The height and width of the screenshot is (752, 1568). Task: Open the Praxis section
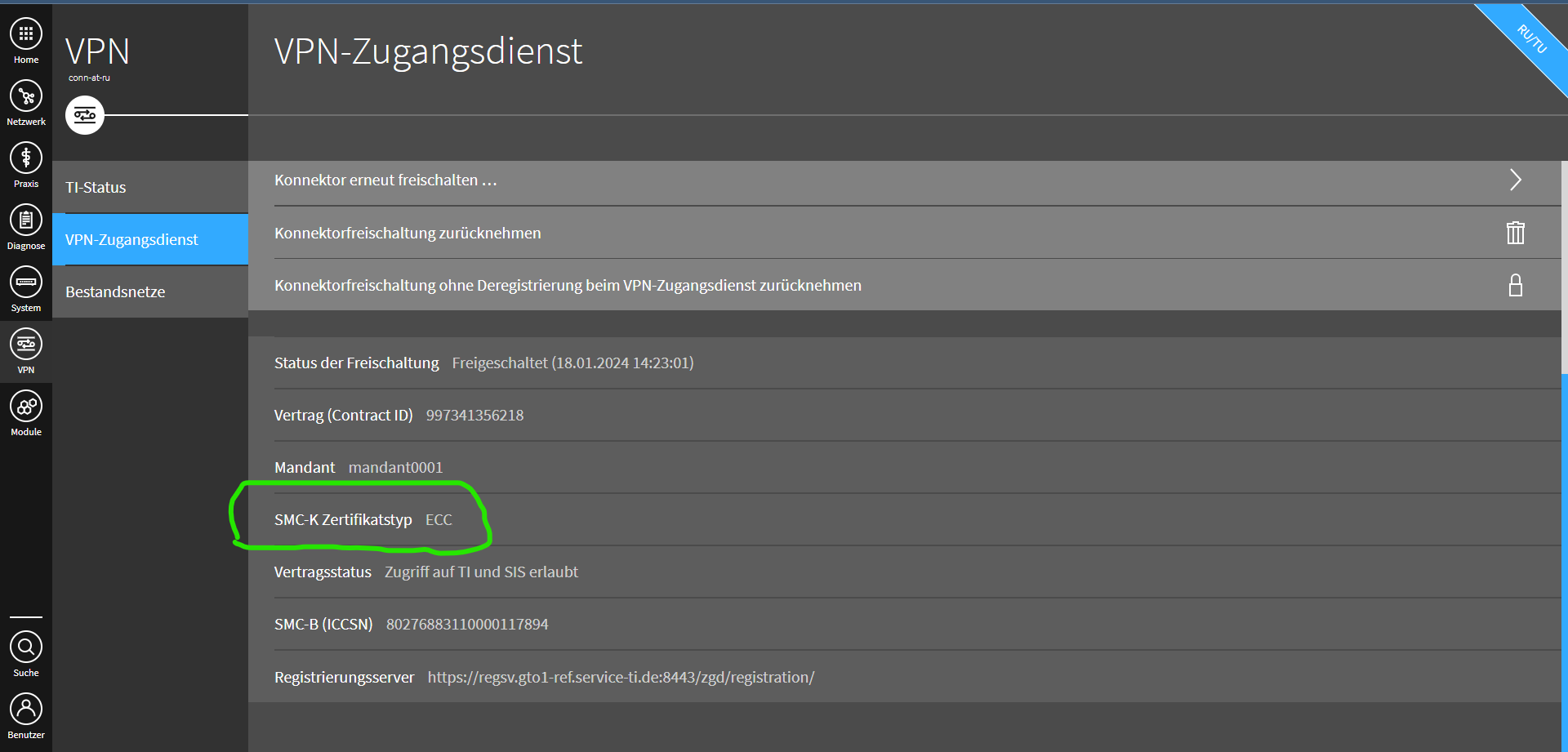click(26, 158)
